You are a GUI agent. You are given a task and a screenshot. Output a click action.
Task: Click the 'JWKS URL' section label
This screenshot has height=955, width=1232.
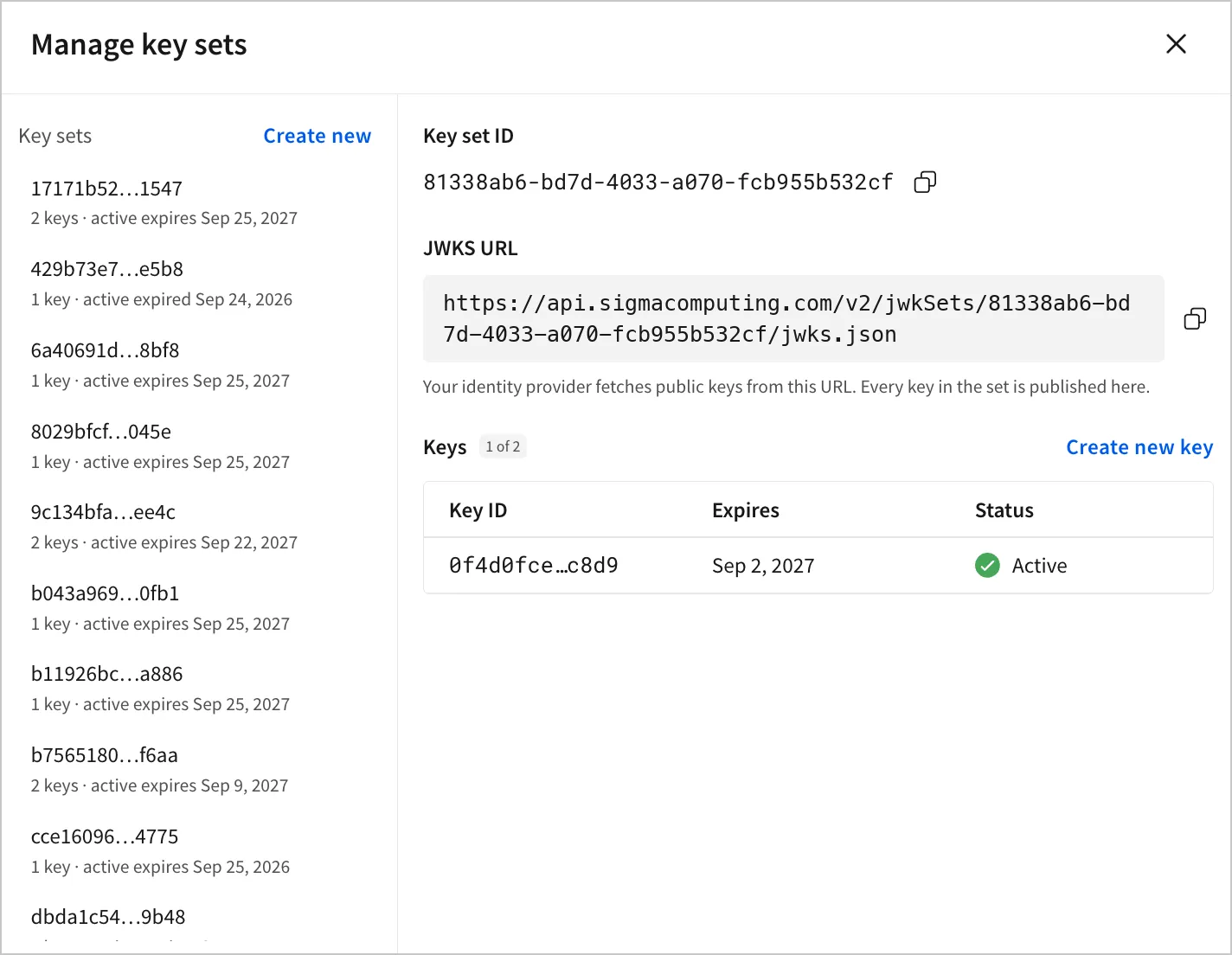(x=471, y=248)
